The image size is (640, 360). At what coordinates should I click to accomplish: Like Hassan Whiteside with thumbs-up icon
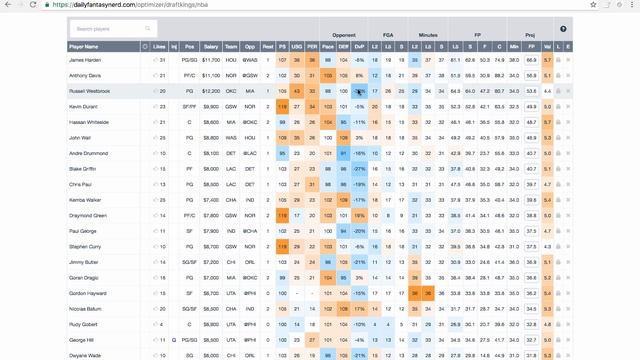coord(156,122)
